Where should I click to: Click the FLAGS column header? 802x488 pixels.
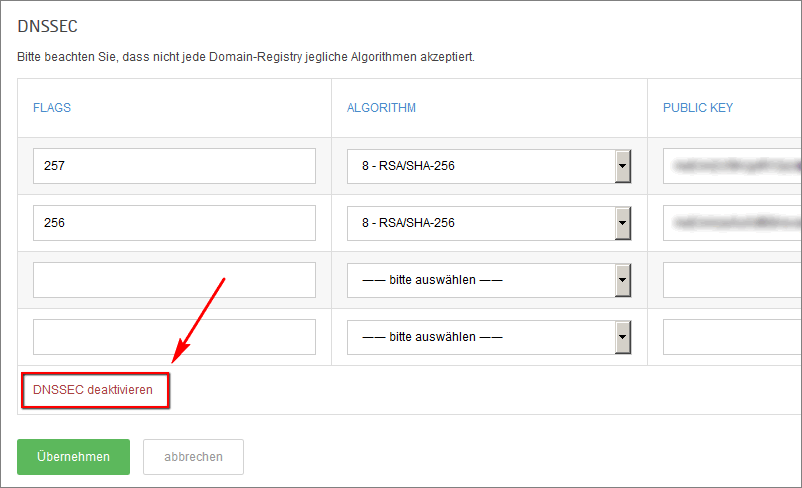[52, 108]
